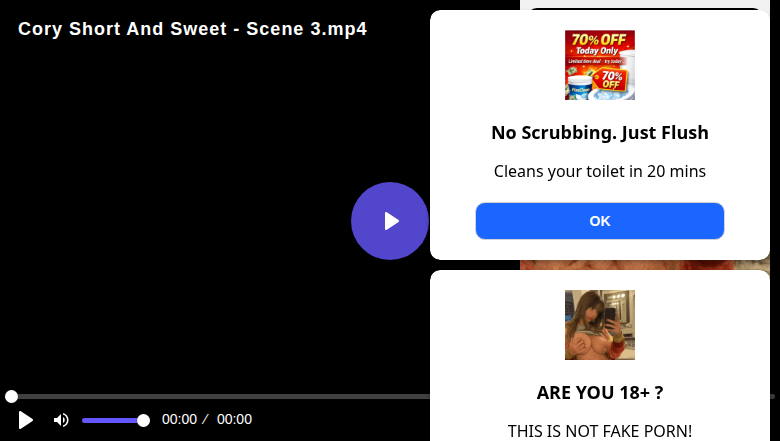Image resolution: width=780 pixels, height=441 pixels.
Task: Set volume to half on purple slider
Action: click(x=113, y=421)
